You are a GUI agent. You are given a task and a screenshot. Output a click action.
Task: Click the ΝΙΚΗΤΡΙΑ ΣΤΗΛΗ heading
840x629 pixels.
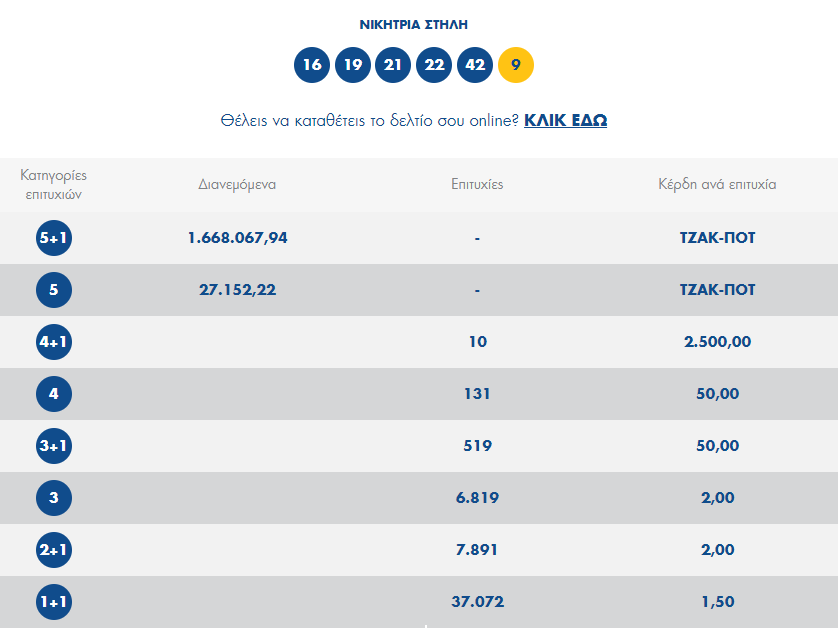(x=413, y=24)
